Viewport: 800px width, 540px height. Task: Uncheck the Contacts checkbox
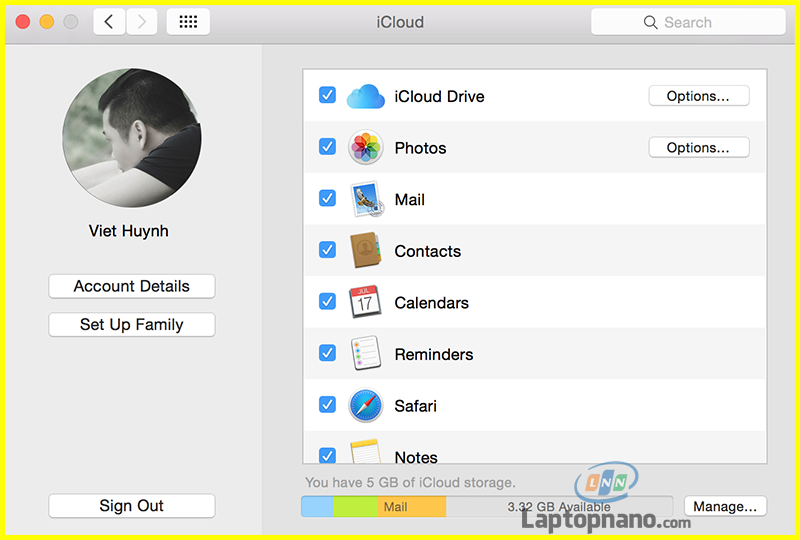327,250
